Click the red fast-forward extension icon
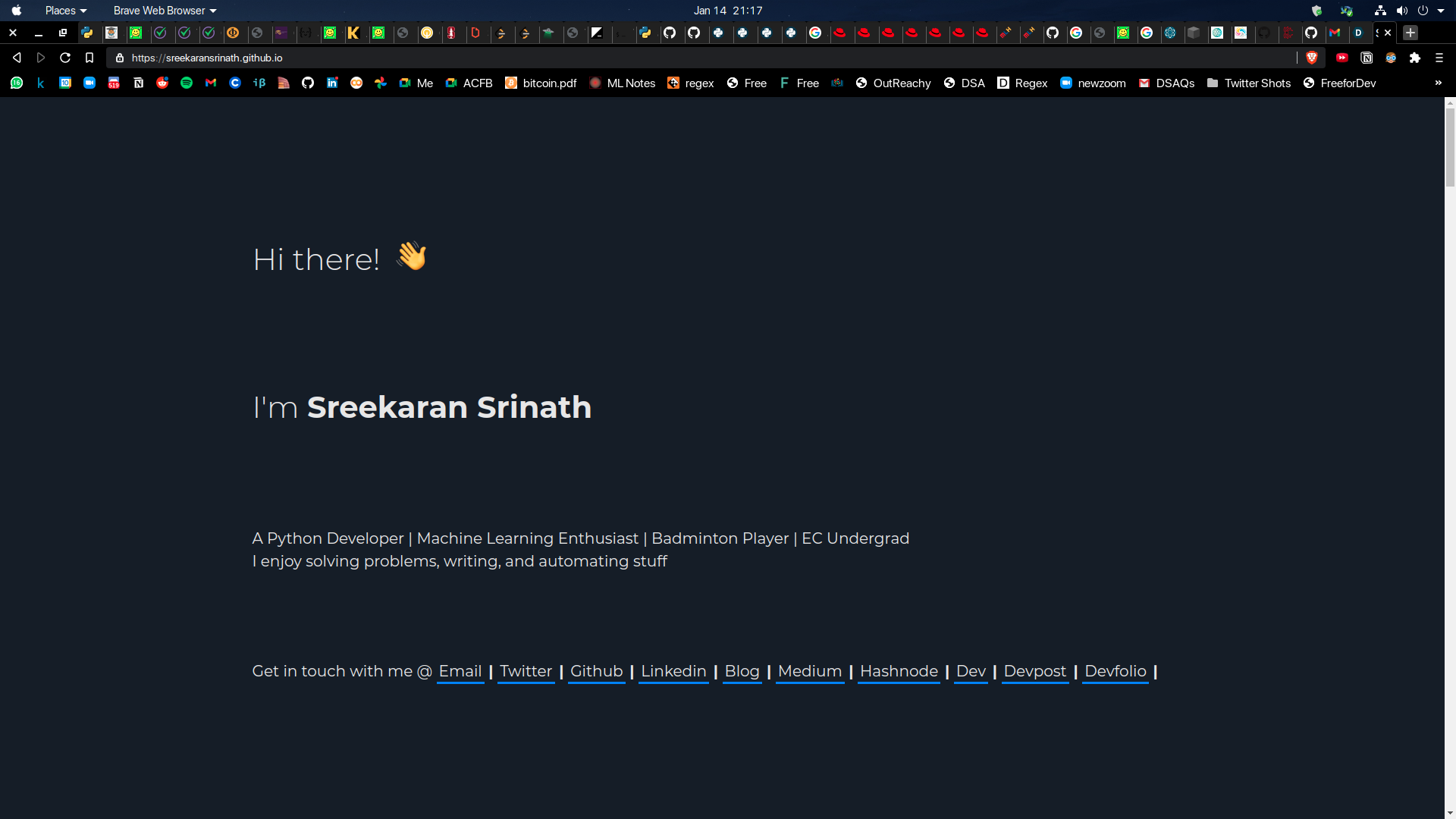1456x819 pixels. tap(1342, 58)
